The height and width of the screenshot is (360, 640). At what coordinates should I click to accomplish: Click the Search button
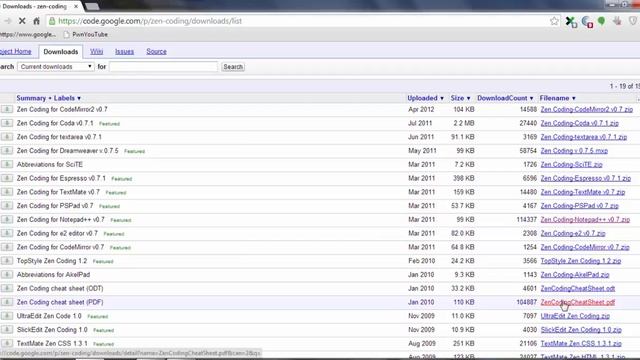point(233,67)
